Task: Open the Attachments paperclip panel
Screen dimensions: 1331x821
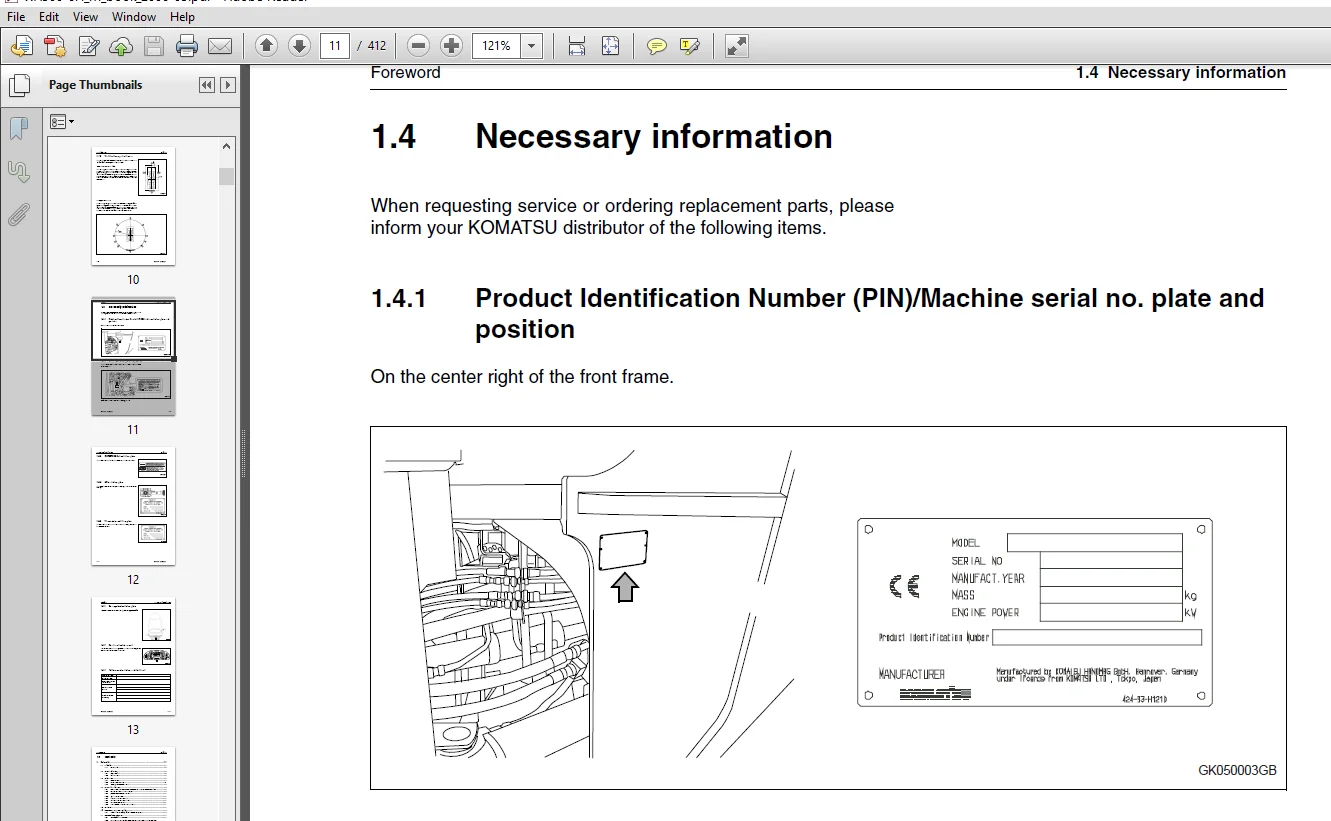Action: pyautogui.click(x=18, y=214)
